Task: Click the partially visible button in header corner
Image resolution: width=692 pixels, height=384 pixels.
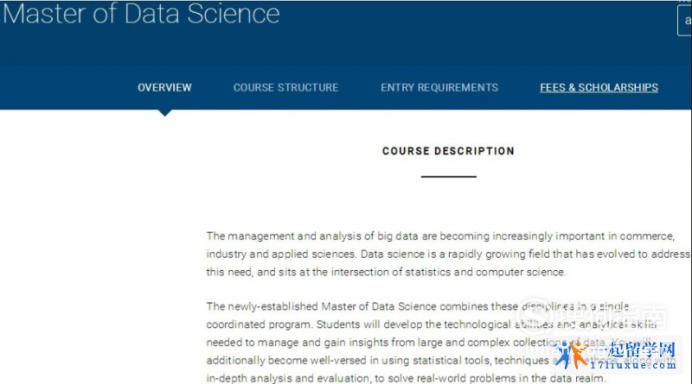Action: click(x=684, y=20)
